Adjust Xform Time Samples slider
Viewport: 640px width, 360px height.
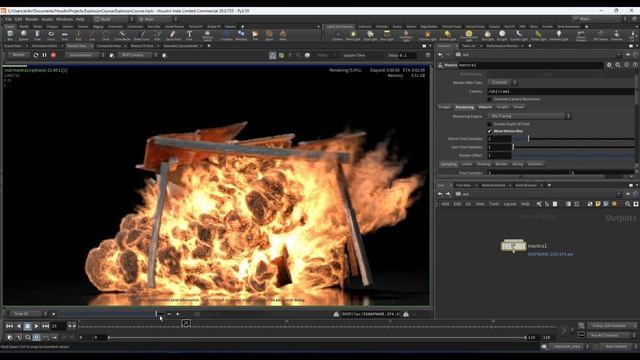click(x=573, y=139)
